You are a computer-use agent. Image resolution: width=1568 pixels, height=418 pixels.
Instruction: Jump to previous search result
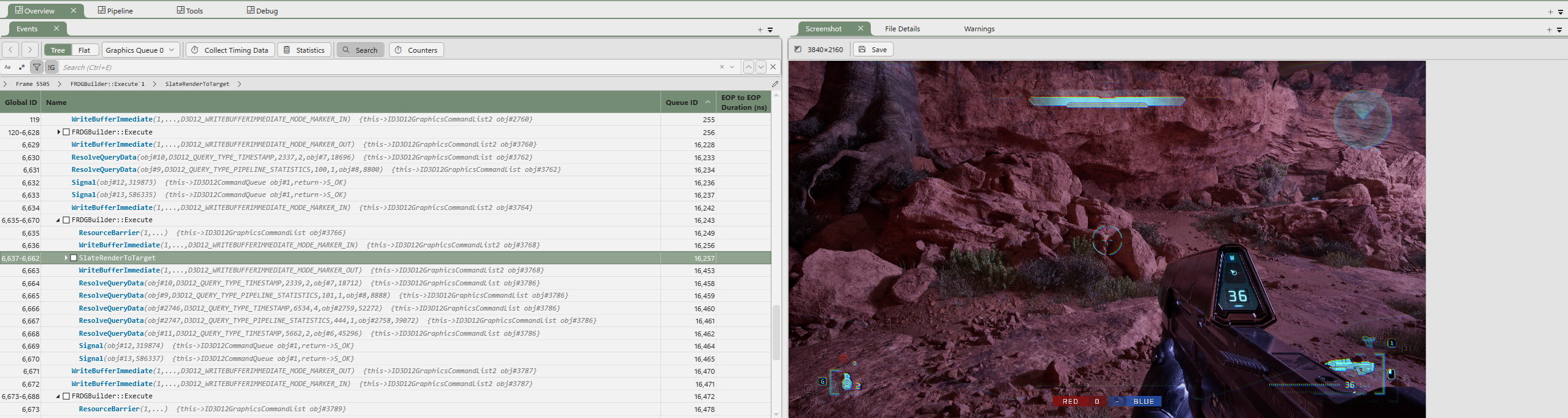(x=749, y=67)
